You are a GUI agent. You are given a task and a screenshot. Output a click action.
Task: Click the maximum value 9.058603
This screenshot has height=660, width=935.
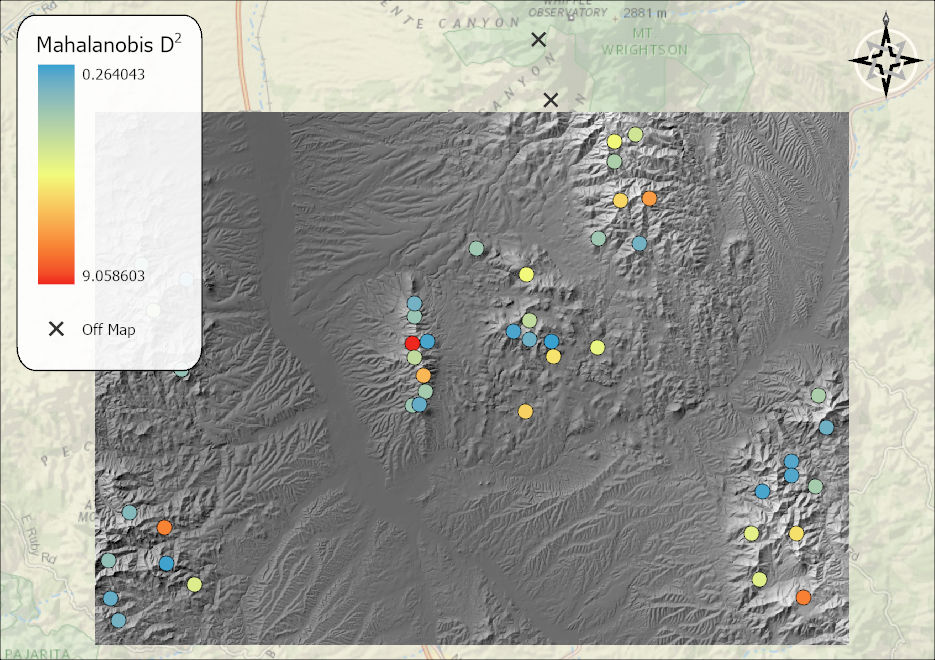pos(113,275)
